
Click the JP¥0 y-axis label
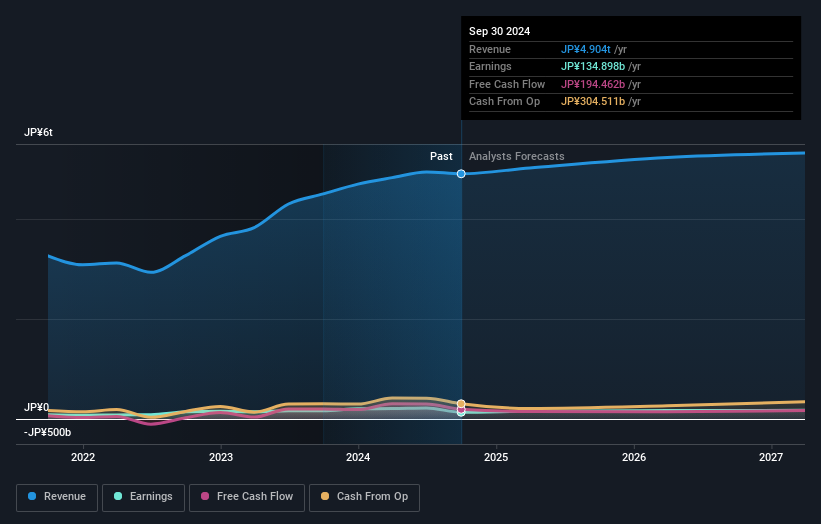pos(36,407)
